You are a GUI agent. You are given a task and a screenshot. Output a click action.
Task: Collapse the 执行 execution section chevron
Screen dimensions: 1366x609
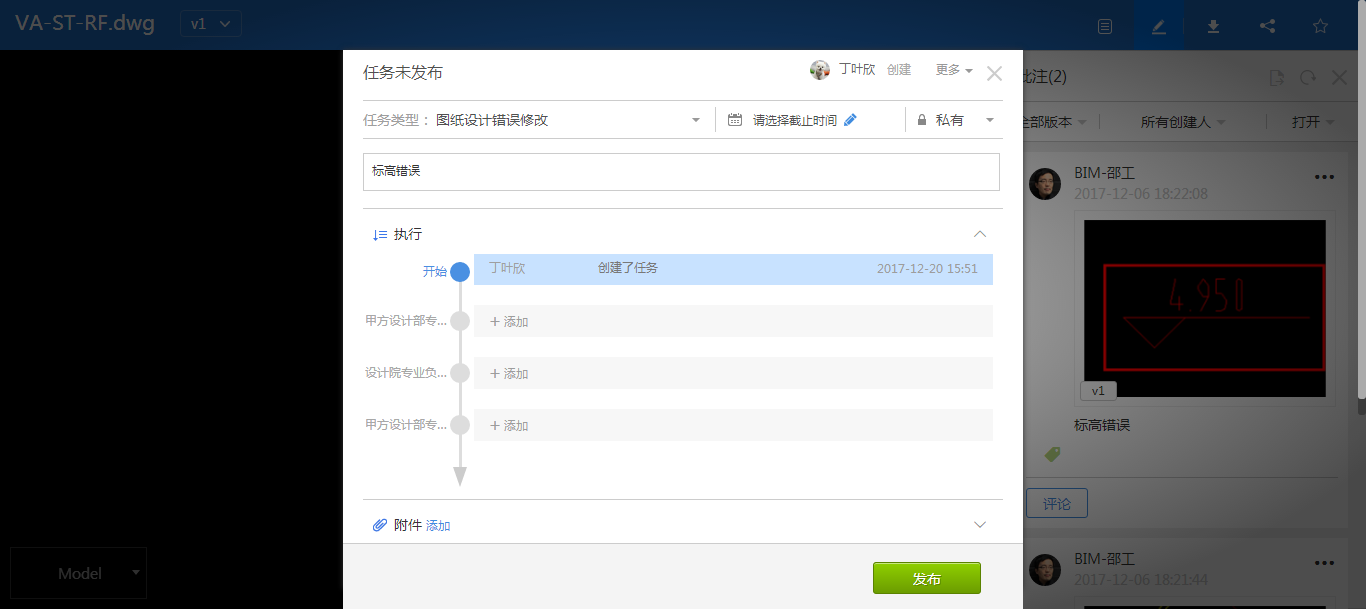pyautogui.click(x=980, y=233)
